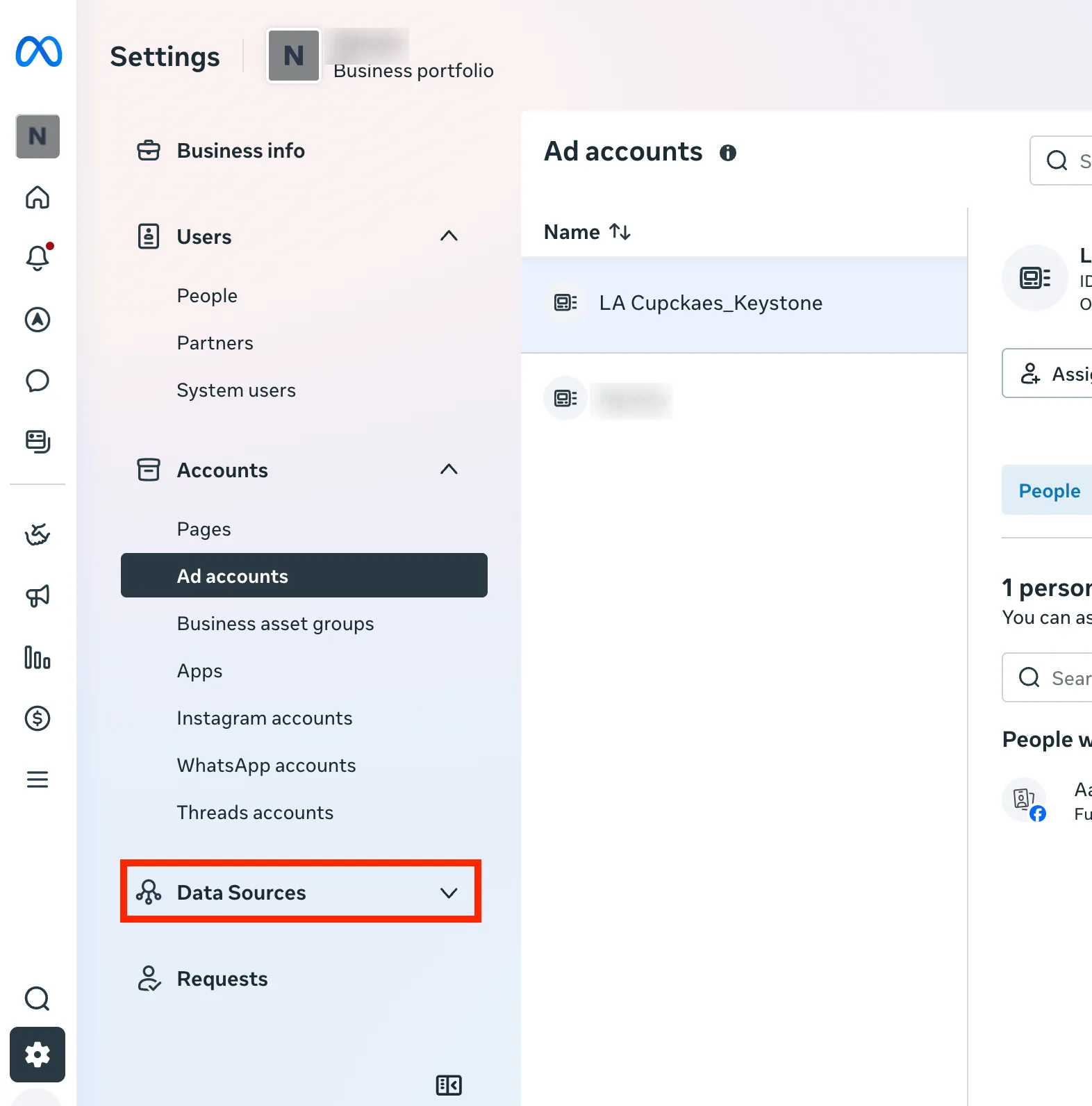Viewport: 1092px width, 1106px height.
Task: Open WhatsApp accounts
Action: 266,766
